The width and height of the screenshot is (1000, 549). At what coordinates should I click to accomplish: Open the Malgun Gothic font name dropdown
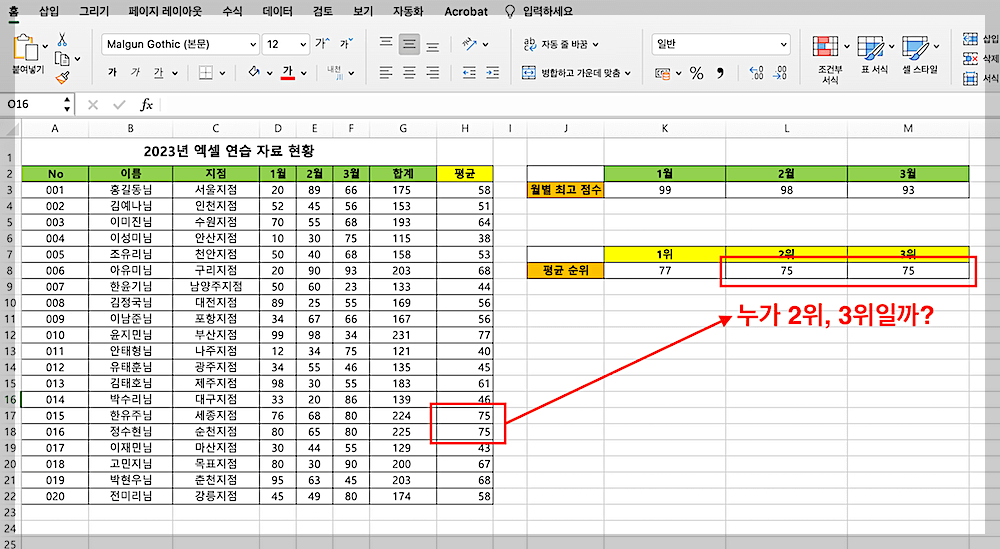click(253, 45)
